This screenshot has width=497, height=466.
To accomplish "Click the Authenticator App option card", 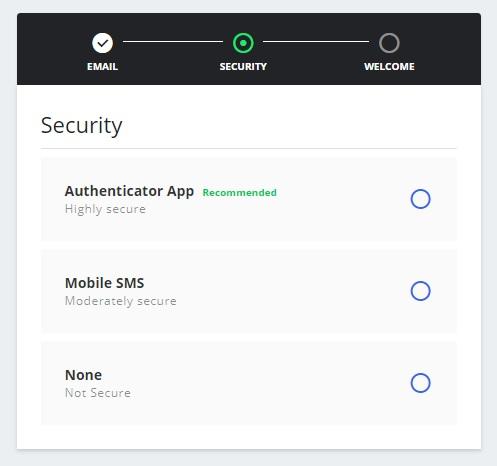I will 249,199.
